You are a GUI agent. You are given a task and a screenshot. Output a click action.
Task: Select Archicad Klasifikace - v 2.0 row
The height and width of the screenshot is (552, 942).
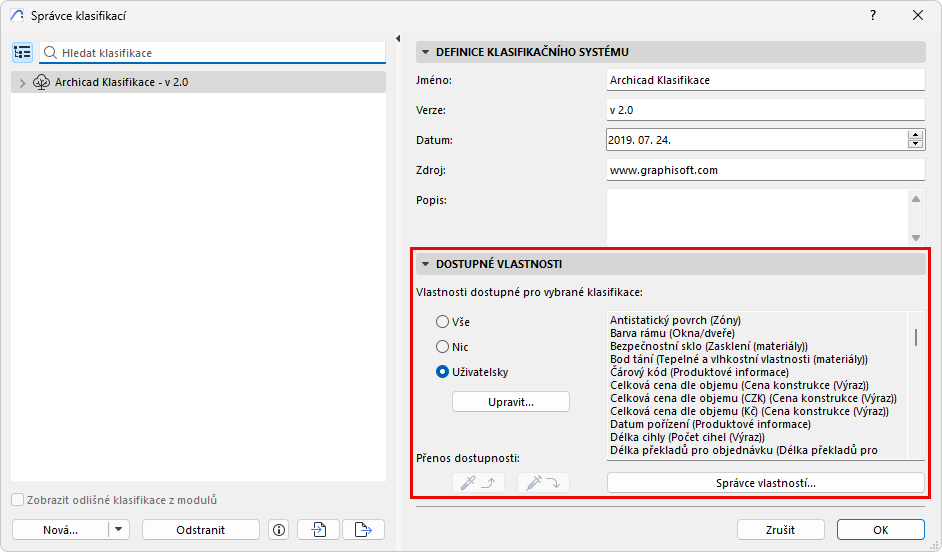coord(198,82)
